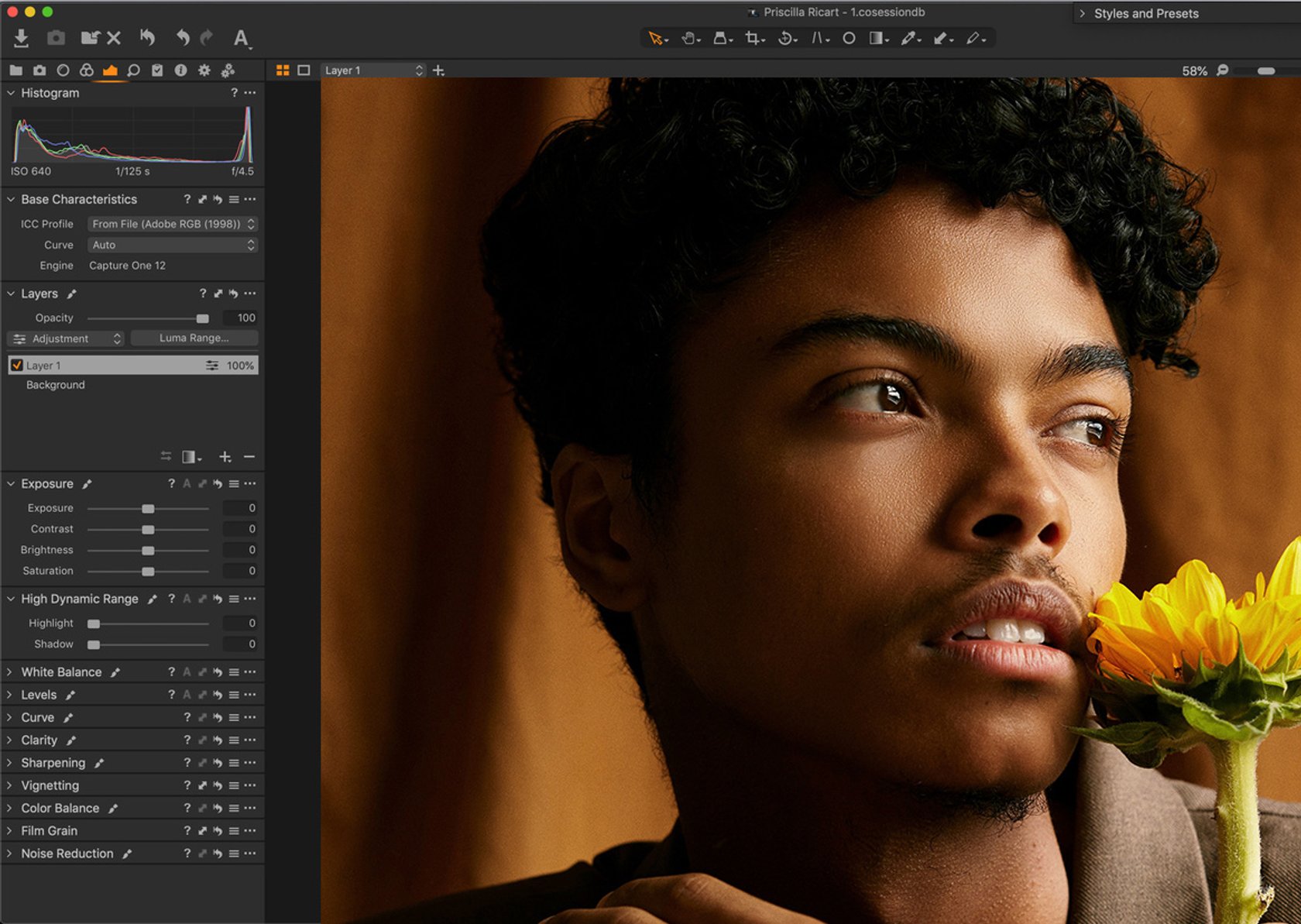Click the Luma Range button
The width and height of the screenshot is (1301, 924).
pyautogui.click(x=194, y=338)
